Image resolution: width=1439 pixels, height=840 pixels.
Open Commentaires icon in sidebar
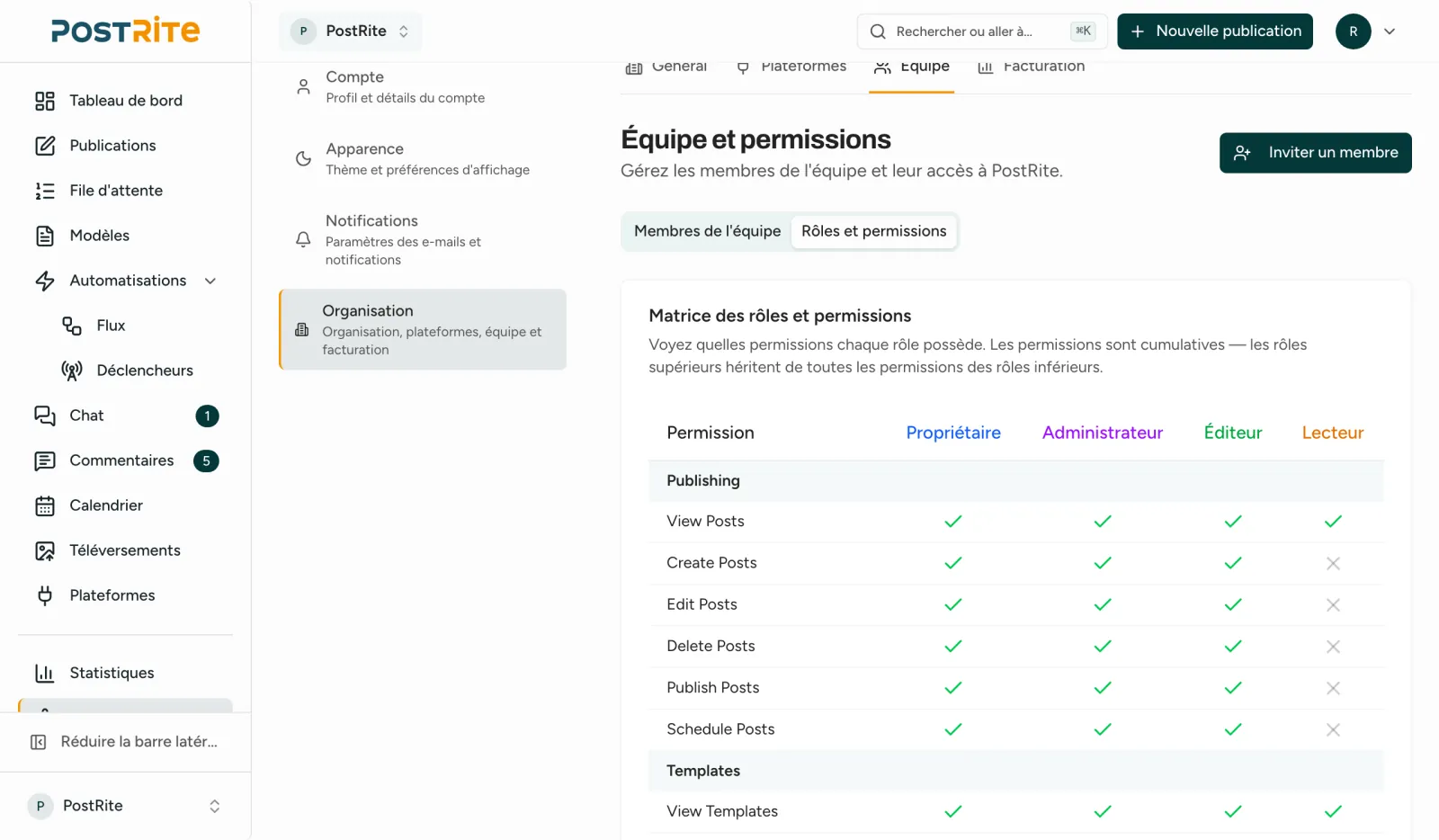pos(45,460)
